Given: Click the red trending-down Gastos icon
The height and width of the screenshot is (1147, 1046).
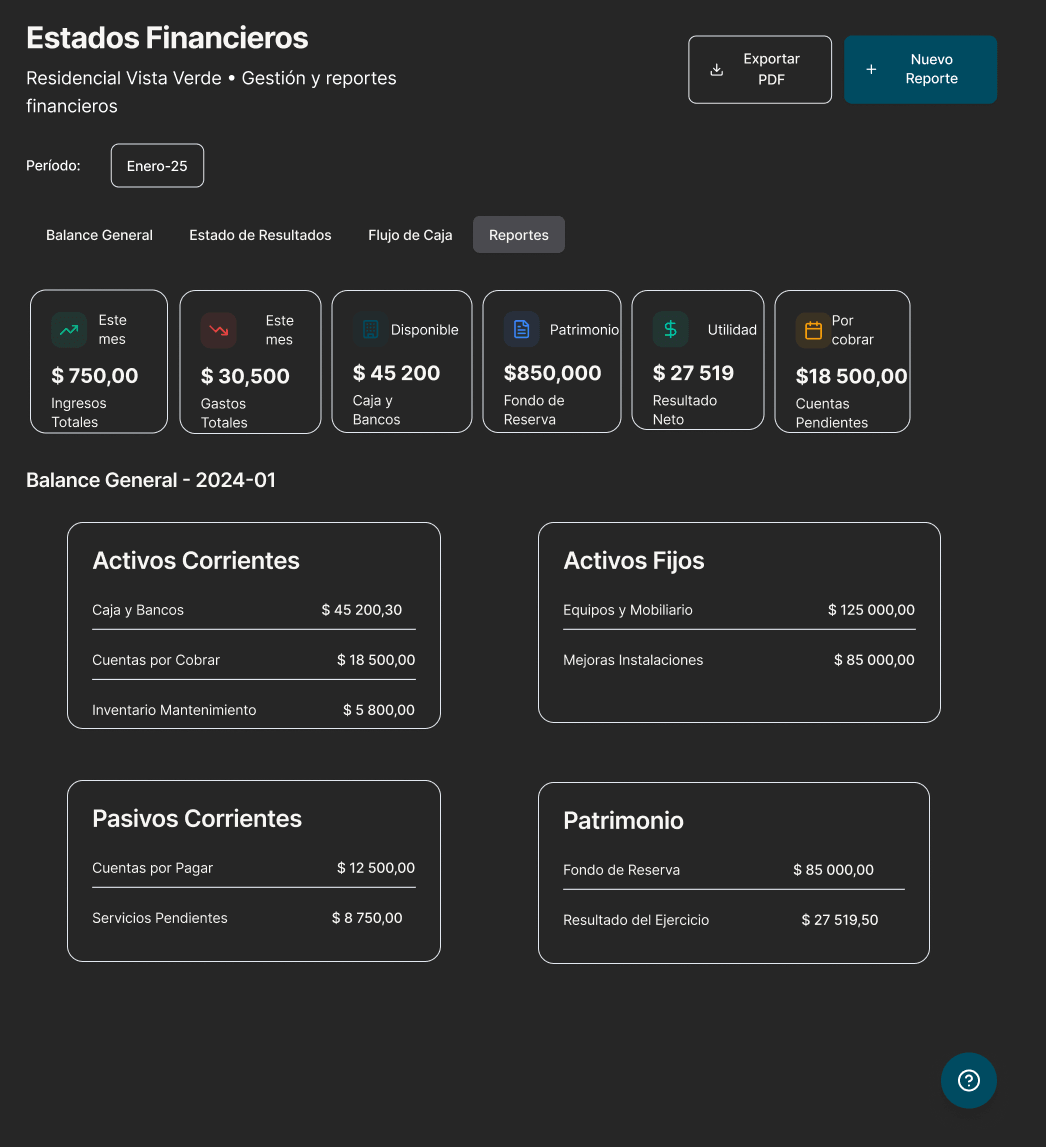Looking at the screenshot, I should [x=218, y=330].
